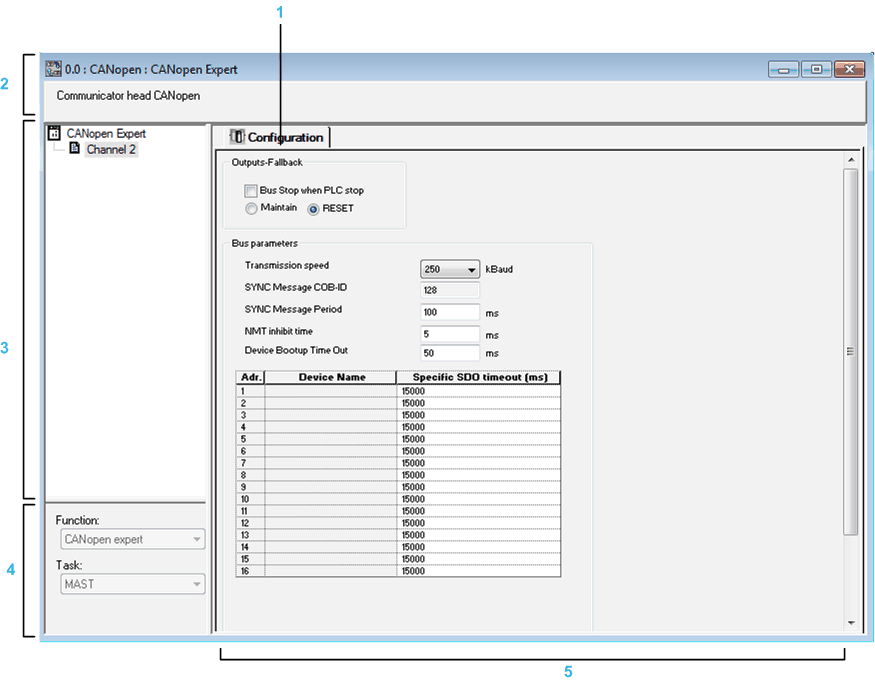
Task: Click the NMT inhibit time field
Action: (449, 334)
